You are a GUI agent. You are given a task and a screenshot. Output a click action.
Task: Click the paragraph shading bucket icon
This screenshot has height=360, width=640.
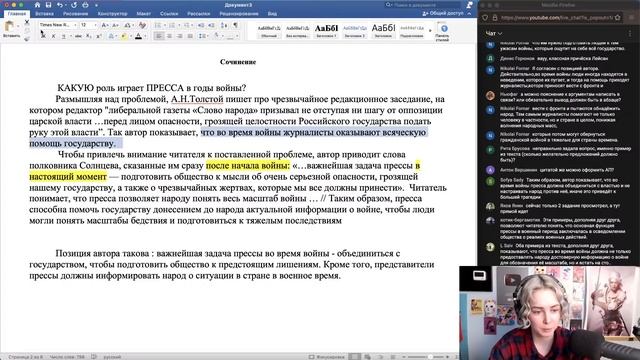216,36
